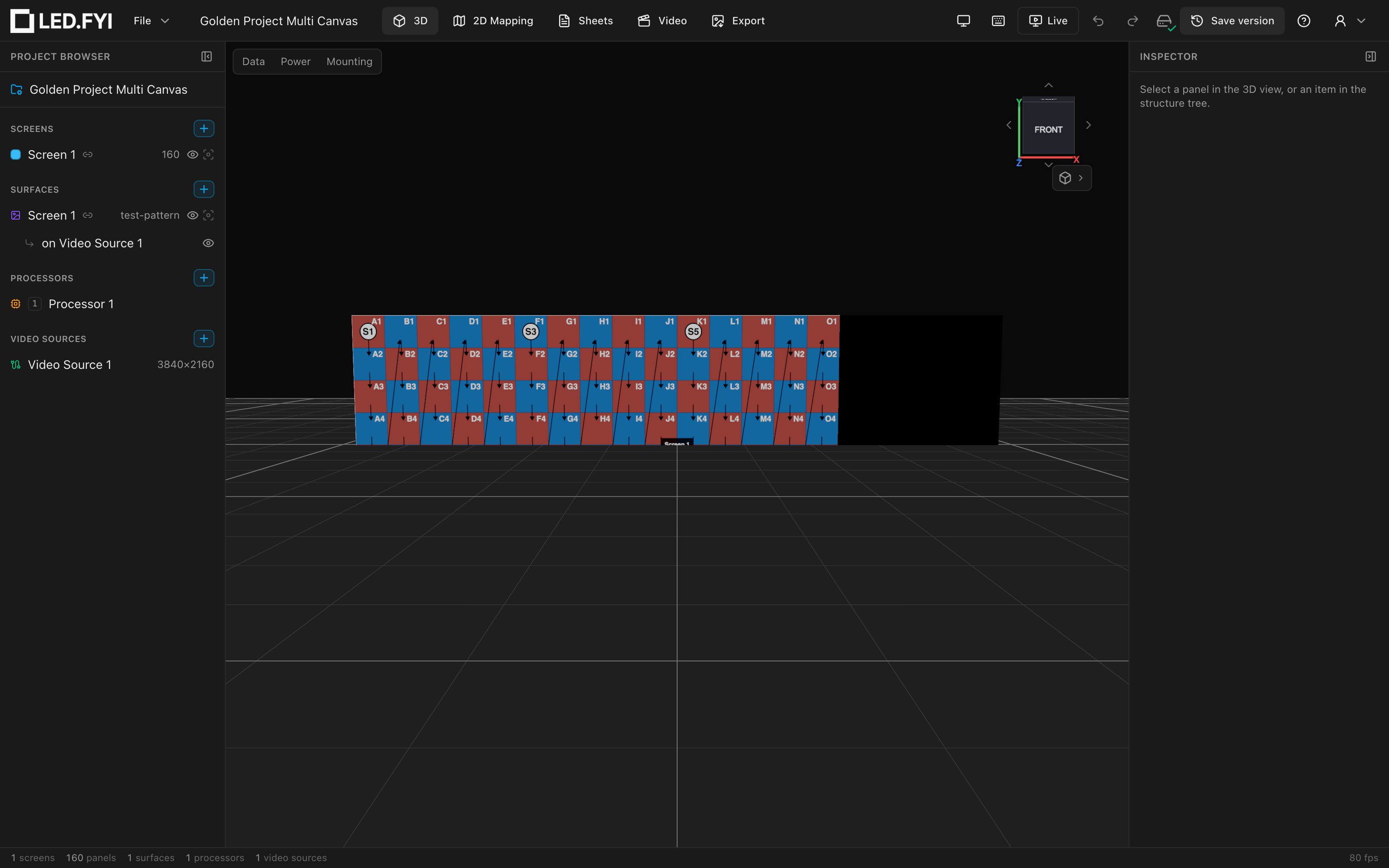1389x868 pixels.
Task: Click Screen 1 blue color swatch
Action: click(16, 155)
